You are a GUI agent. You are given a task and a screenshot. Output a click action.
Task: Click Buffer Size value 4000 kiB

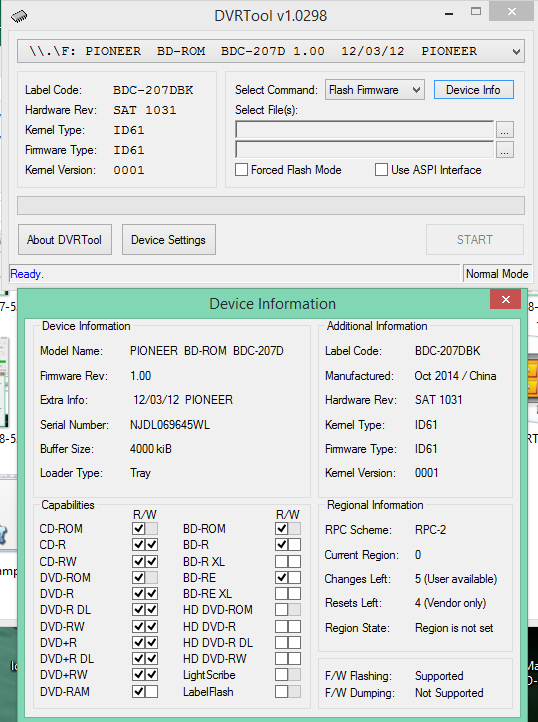click(151, 448)
